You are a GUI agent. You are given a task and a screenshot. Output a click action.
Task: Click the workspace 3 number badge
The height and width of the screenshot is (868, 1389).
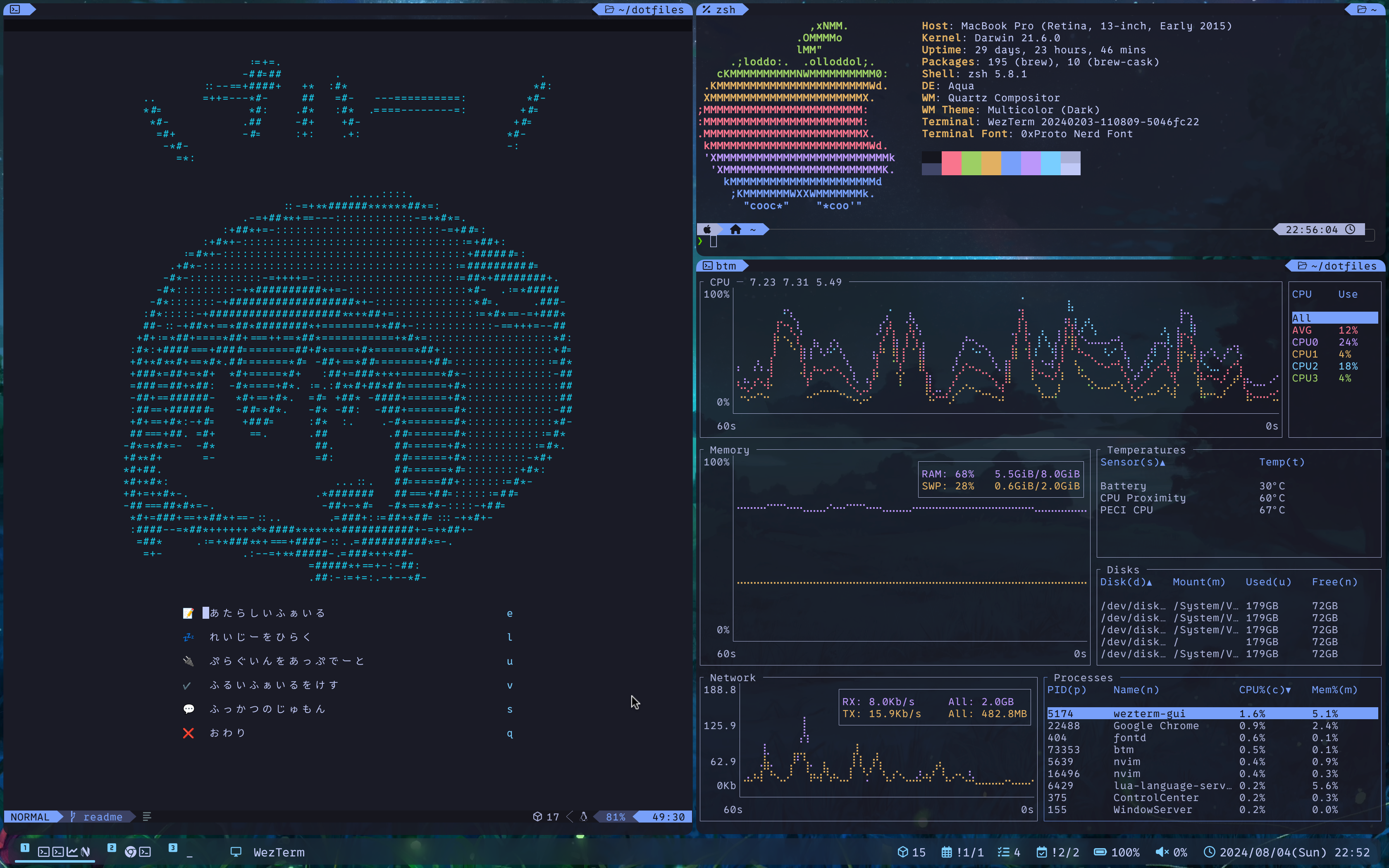click(x=173, y=847)
